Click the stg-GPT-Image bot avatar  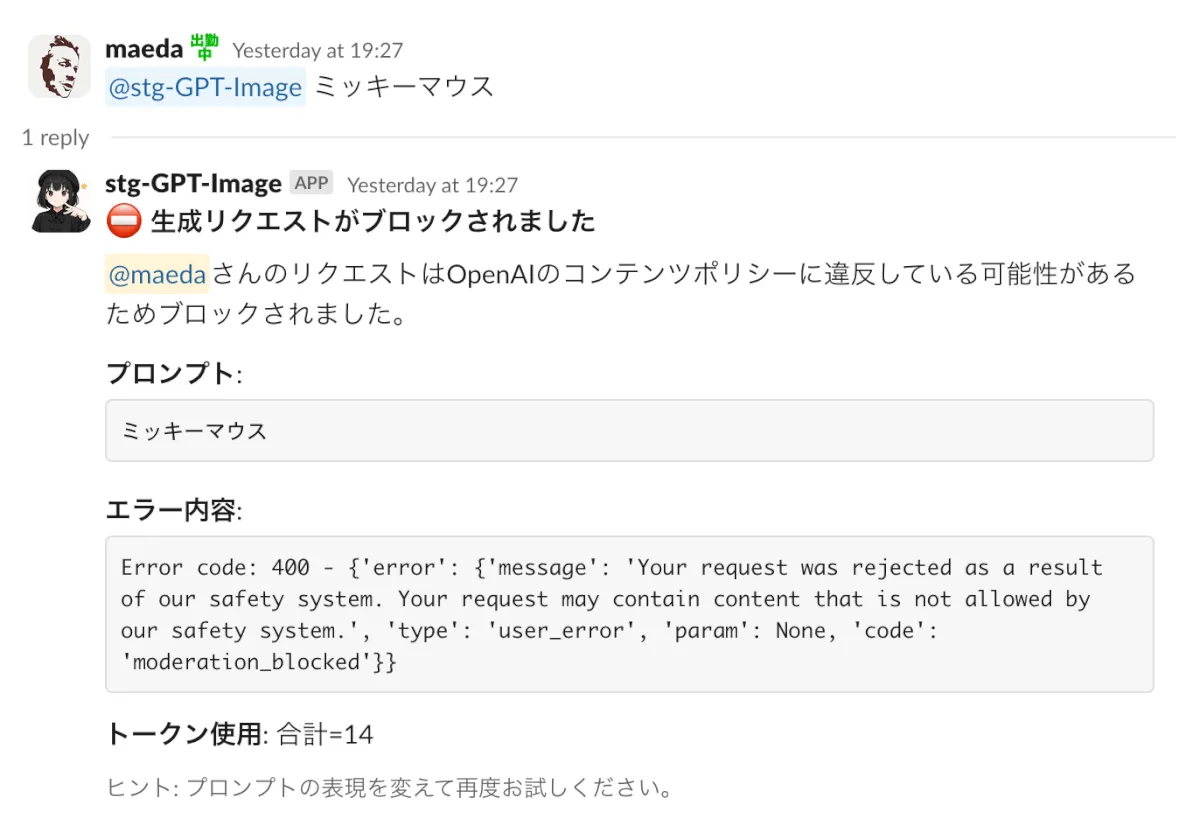click(x=59, y=200)
